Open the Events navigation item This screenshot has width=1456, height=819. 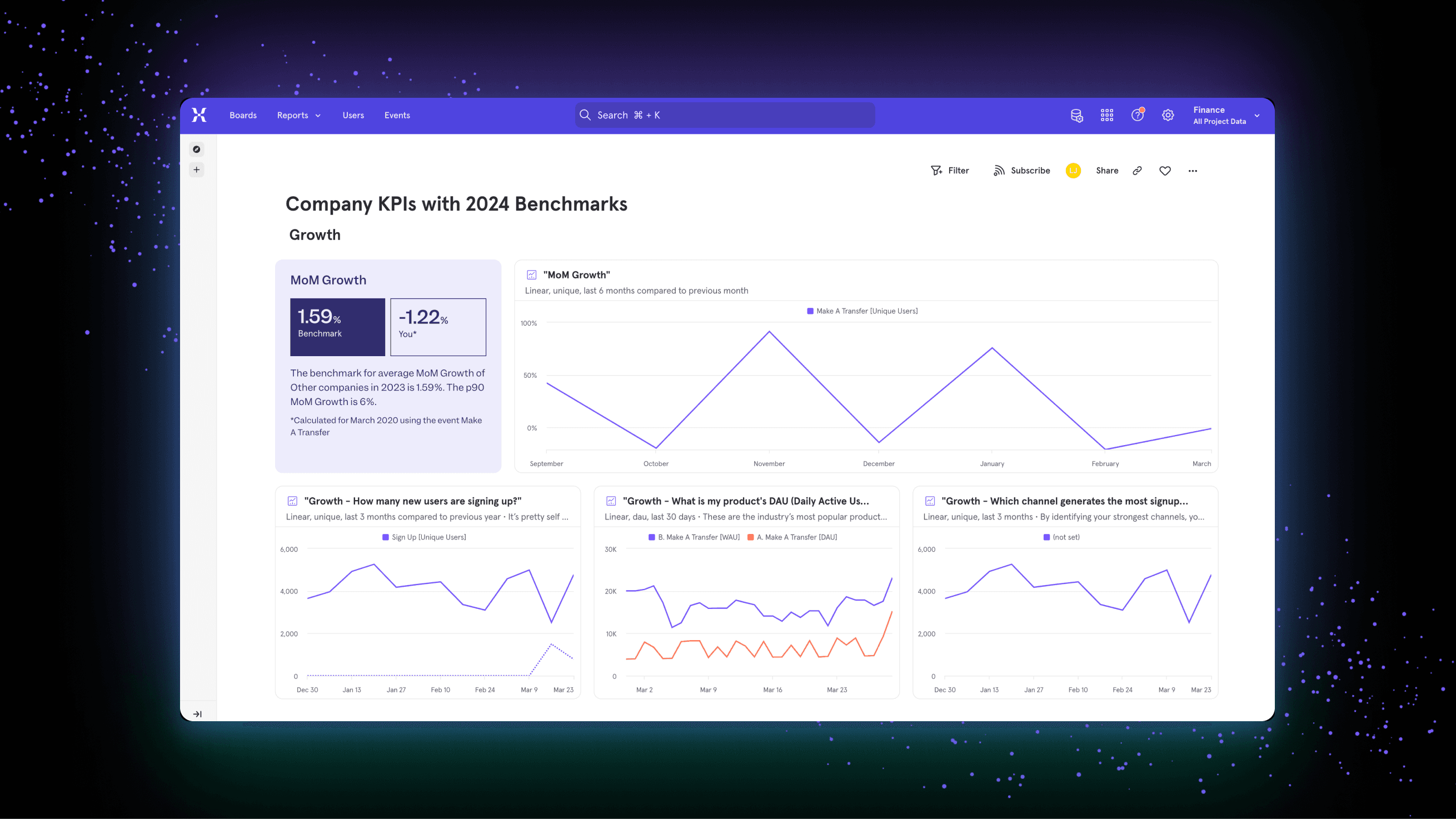point(397,116)
